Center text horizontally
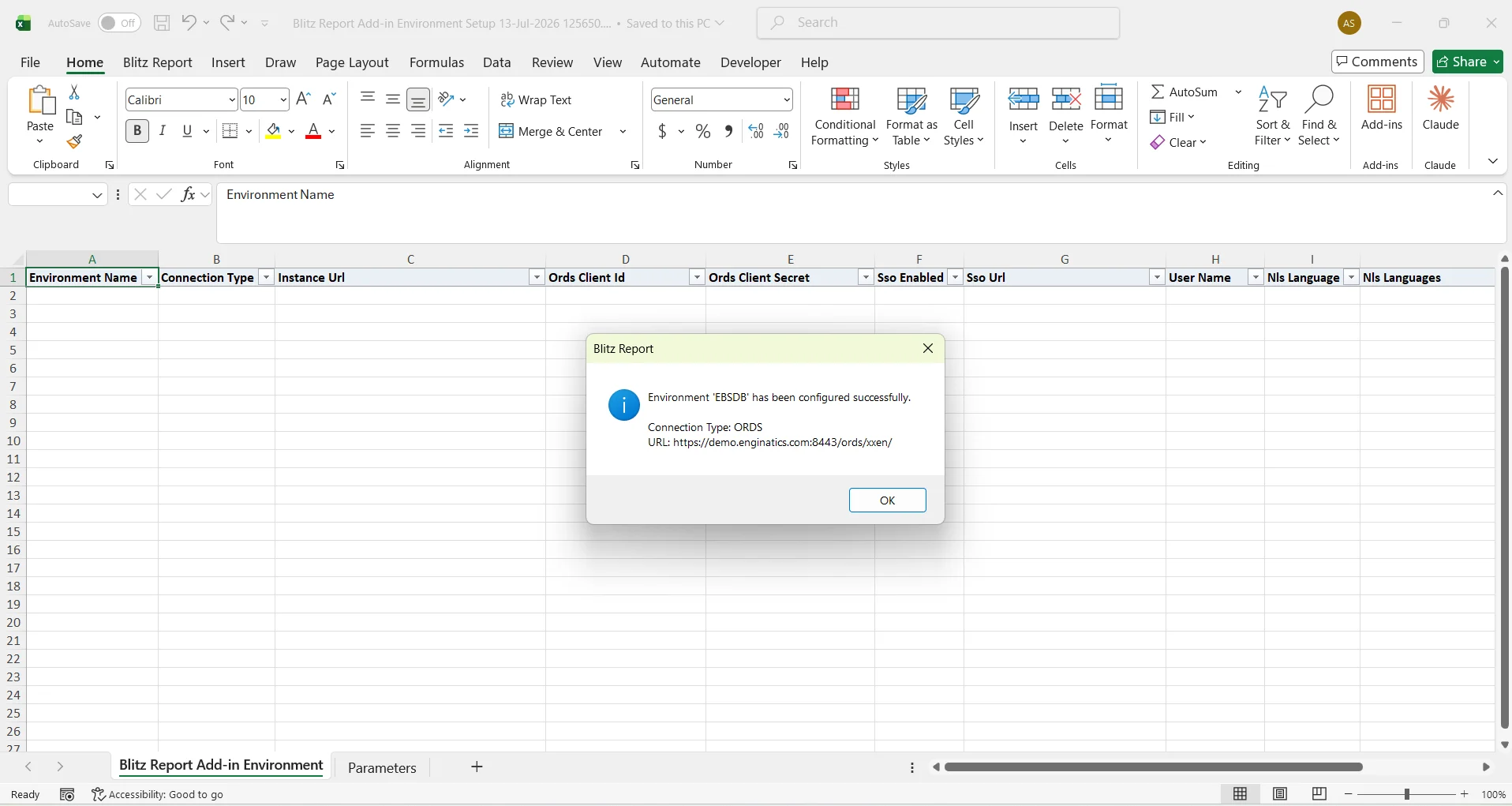 pyautogui.click(x=393, y=131)
